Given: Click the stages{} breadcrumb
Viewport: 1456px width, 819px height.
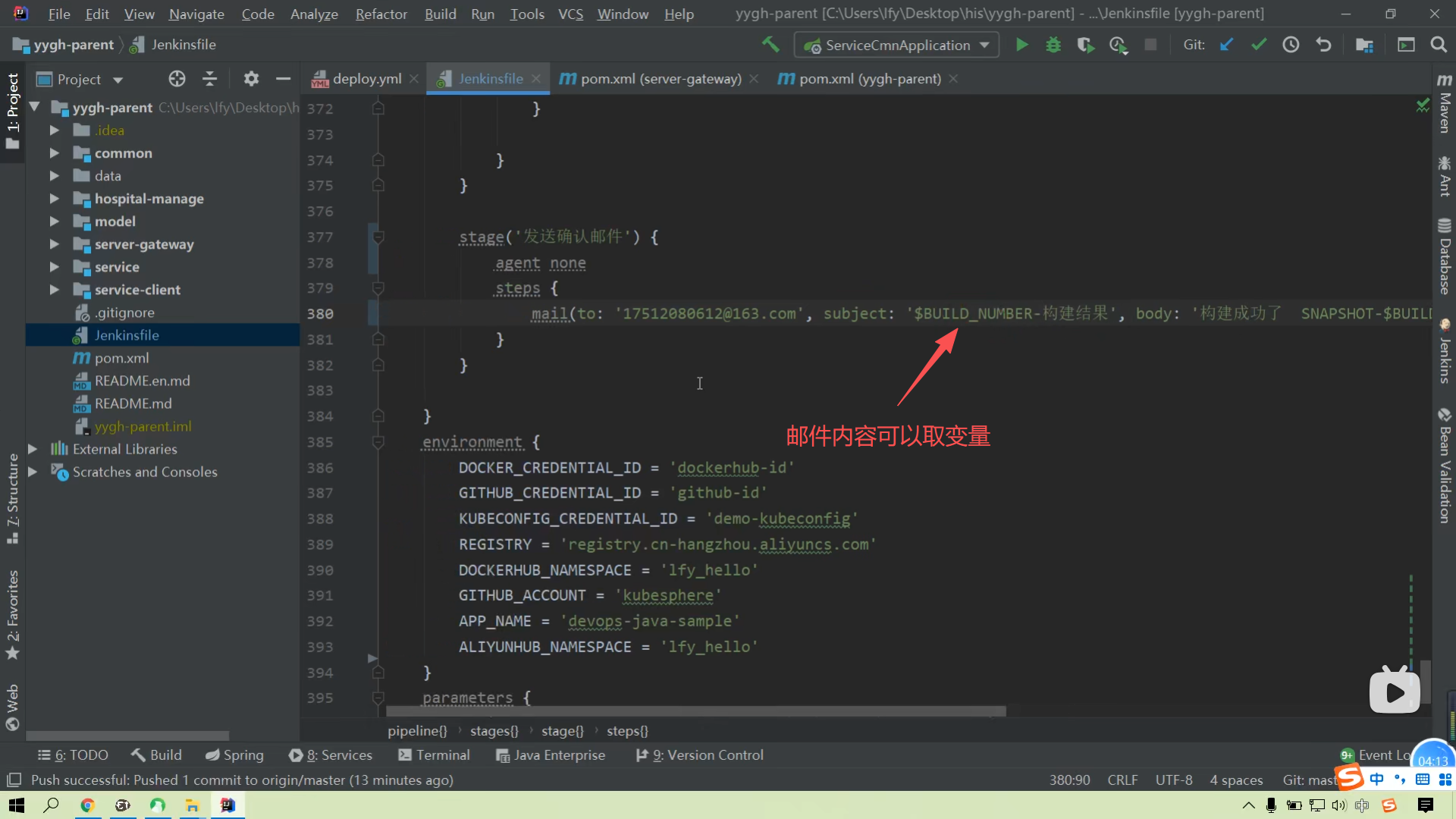Looking at the screenshot, I should (494, 731).
